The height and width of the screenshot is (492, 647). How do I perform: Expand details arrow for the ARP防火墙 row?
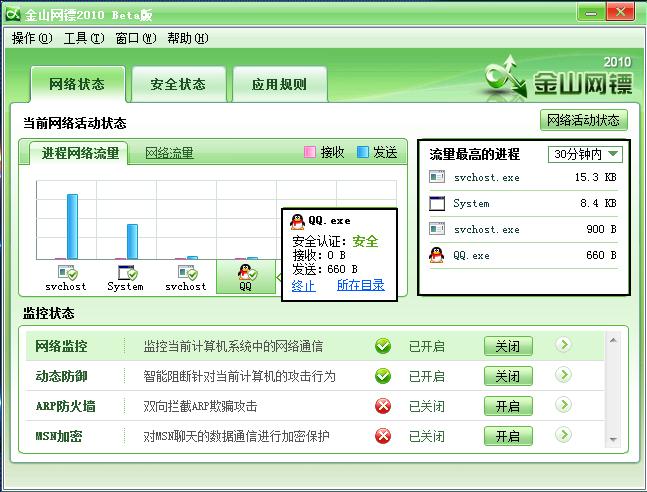pos(563,405)
